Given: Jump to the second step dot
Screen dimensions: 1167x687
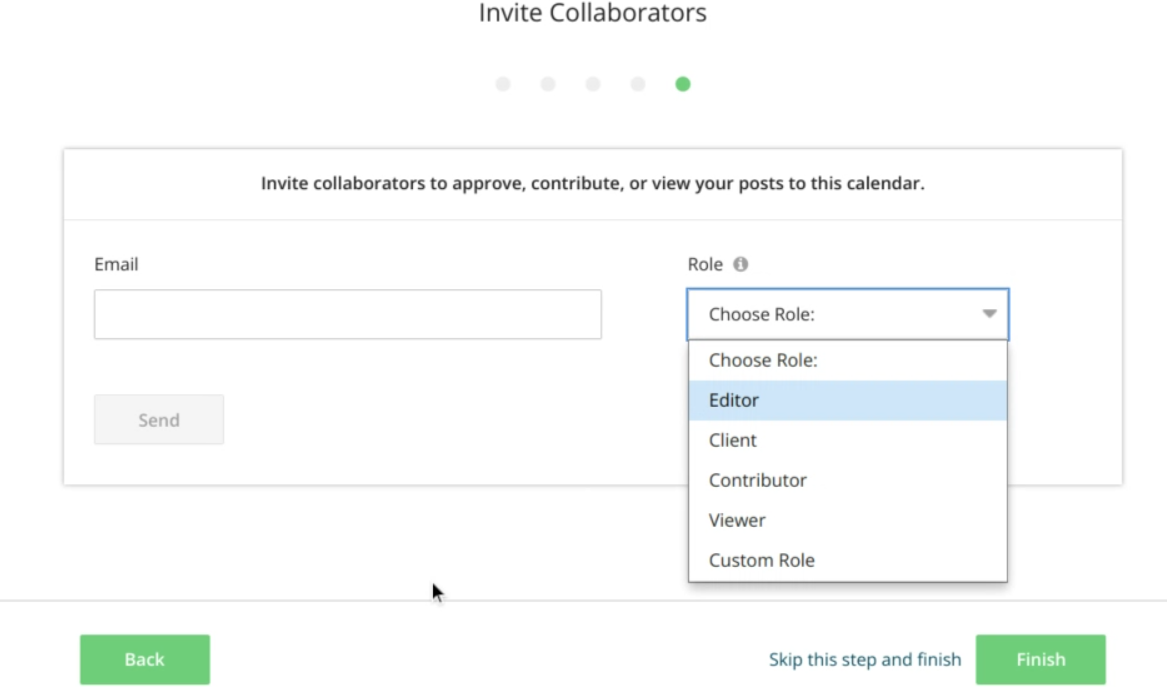Looking at the screenshot, I should [548, 84].
